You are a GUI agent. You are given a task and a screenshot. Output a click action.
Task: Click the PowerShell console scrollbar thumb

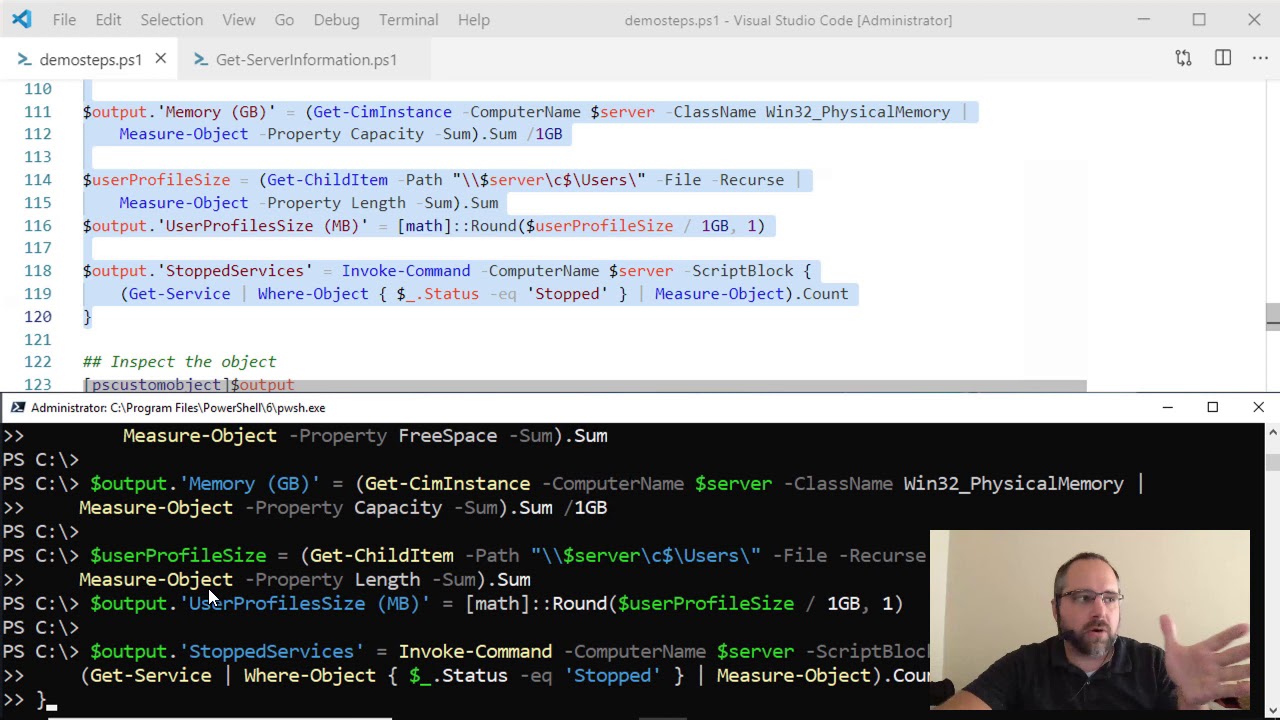(1272, 462)
